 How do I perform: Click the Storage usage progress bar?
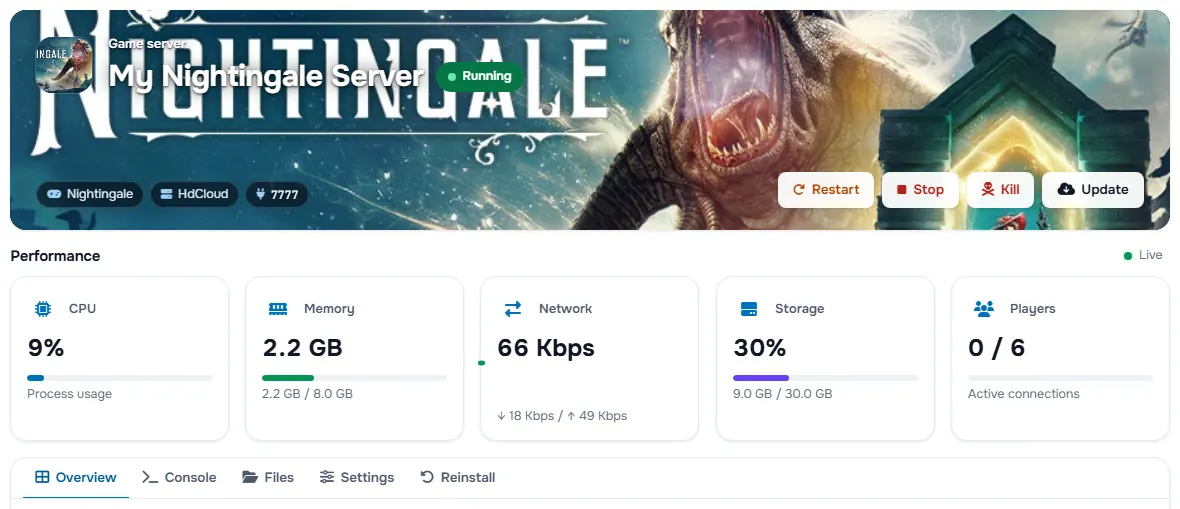826,378
